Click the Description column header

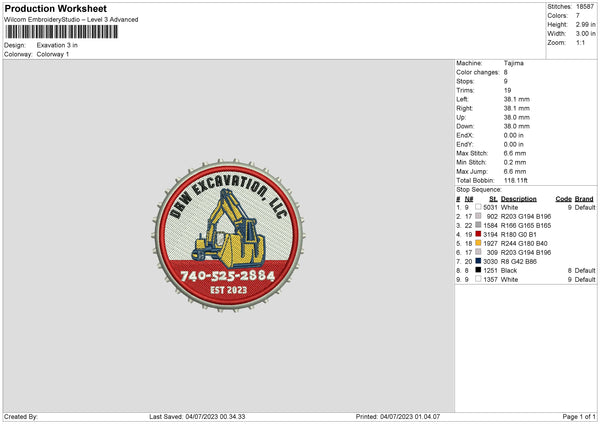tap(518, 199)
